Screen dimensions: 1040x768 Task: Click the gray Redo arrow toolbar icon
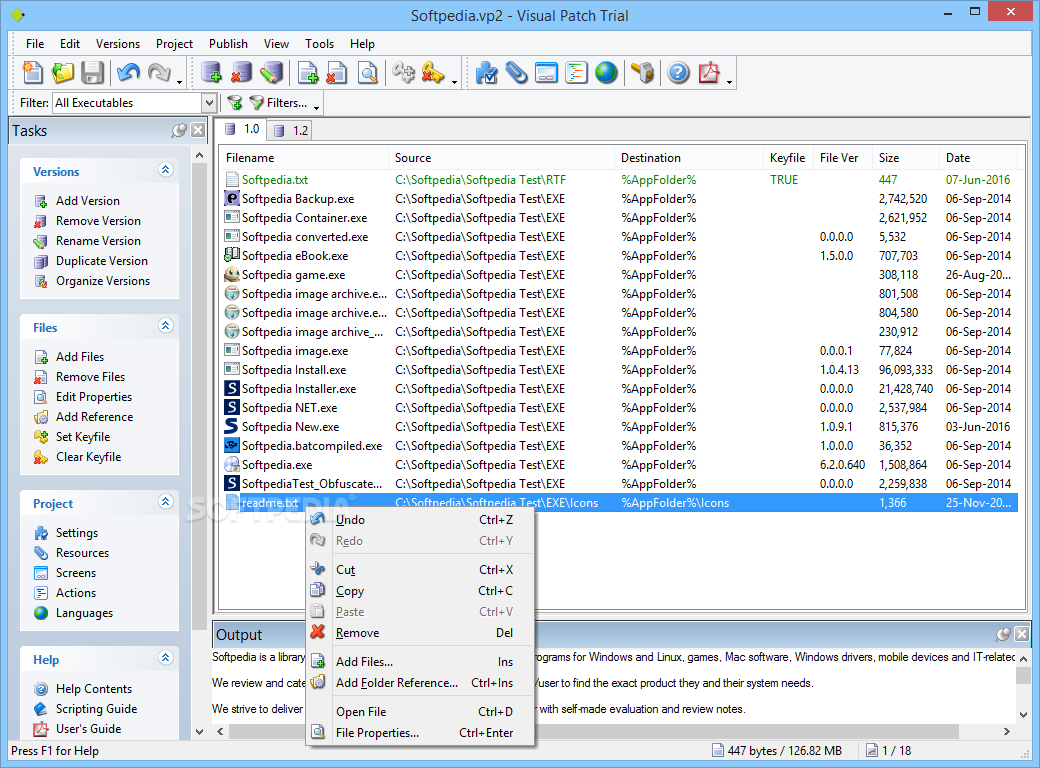159,73
